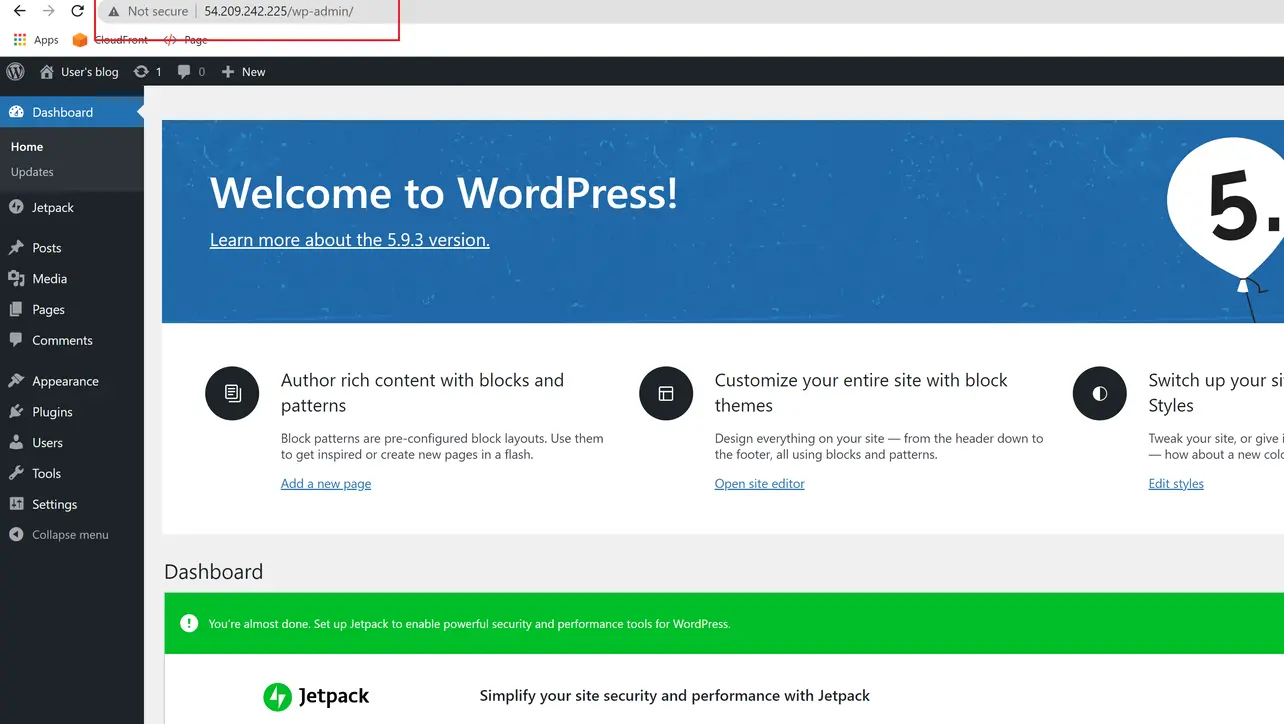This screenshot has height=724, width=1284.
Task: Open the Users menu label
Action: (x=47, y=443)
